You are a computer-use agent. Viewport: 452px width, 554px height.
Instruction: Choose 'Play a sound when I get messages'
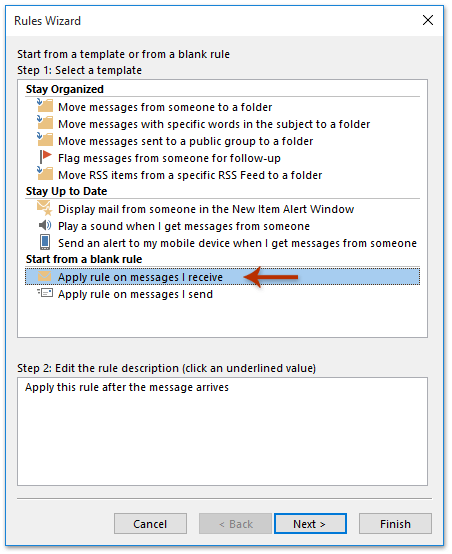point(184,226)
